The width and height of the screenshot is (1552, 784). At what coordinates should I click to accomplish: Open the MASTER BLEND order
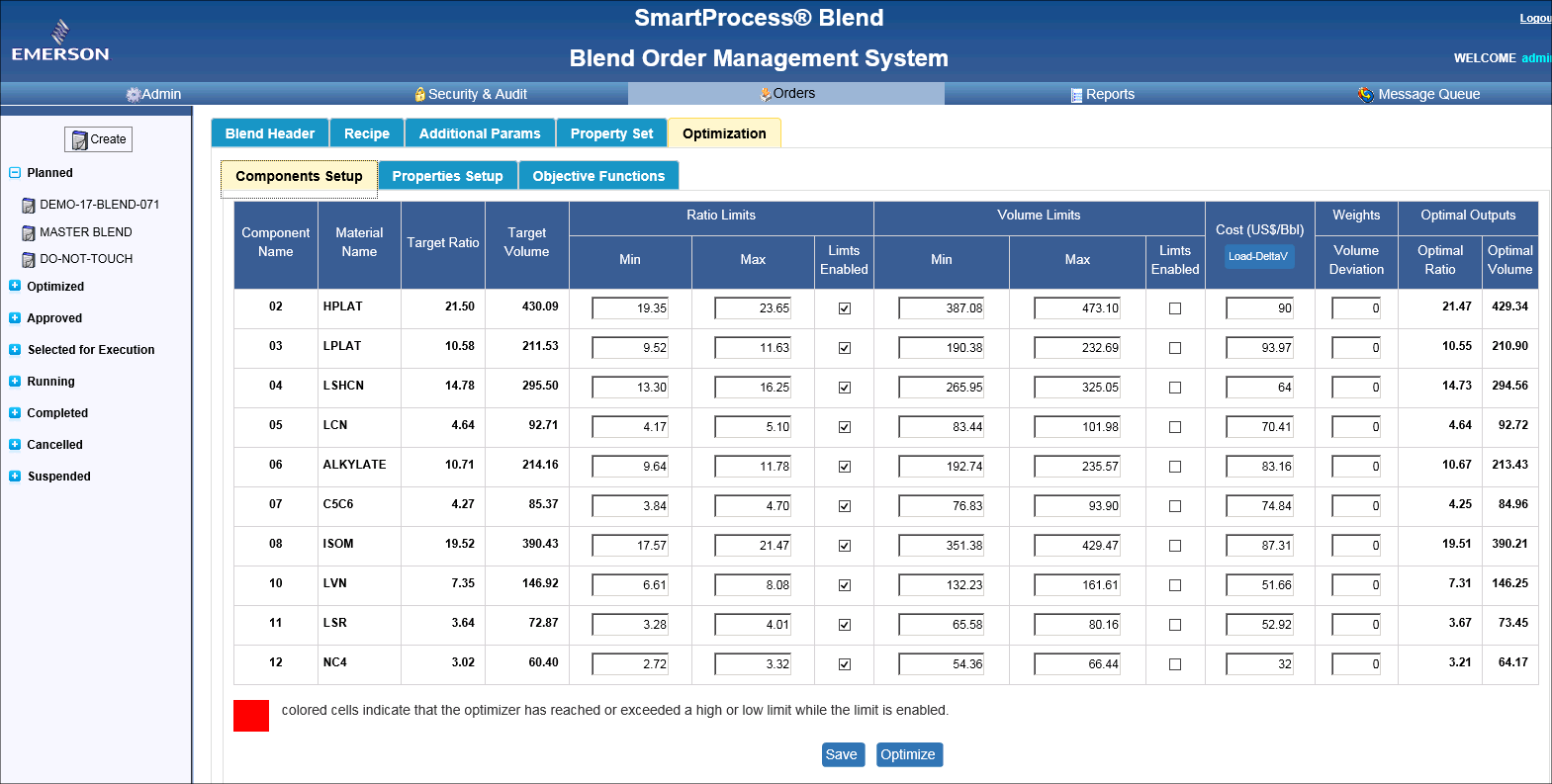(86, 232)
